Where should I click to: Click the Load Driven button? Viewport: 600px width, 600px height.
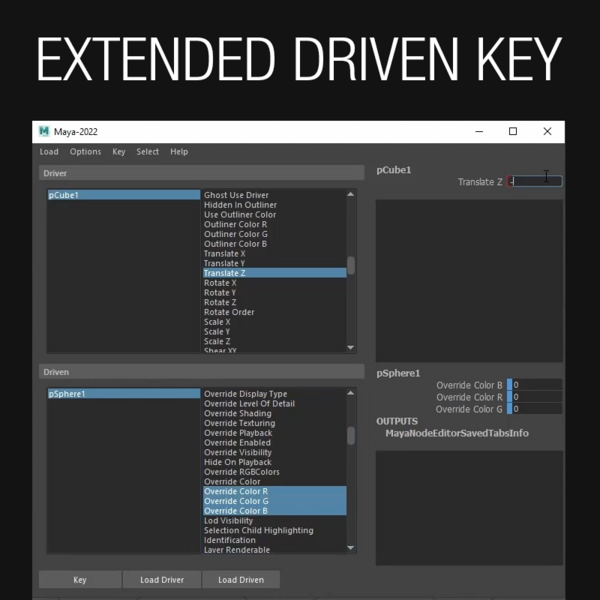[241, 579]
